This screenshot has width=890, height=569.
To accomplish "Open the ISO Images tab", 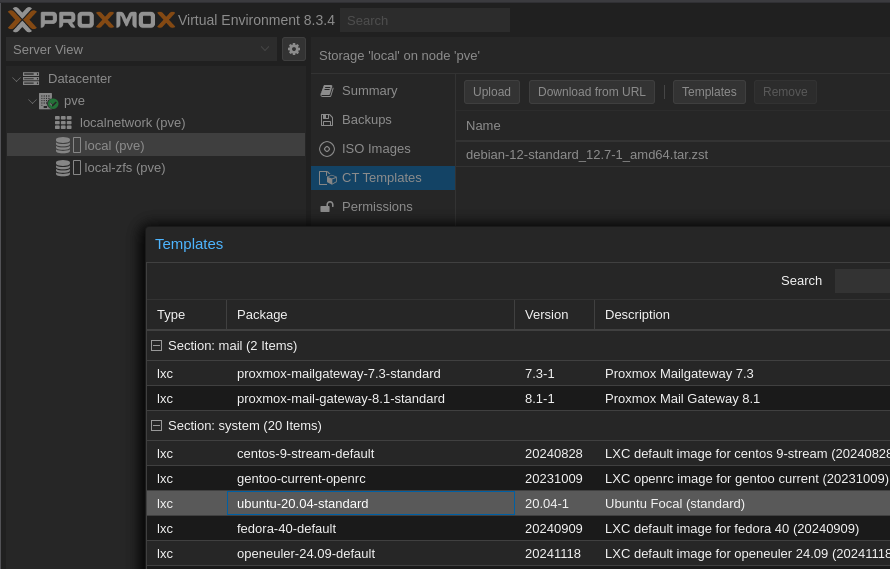I will tap(383, 149).
